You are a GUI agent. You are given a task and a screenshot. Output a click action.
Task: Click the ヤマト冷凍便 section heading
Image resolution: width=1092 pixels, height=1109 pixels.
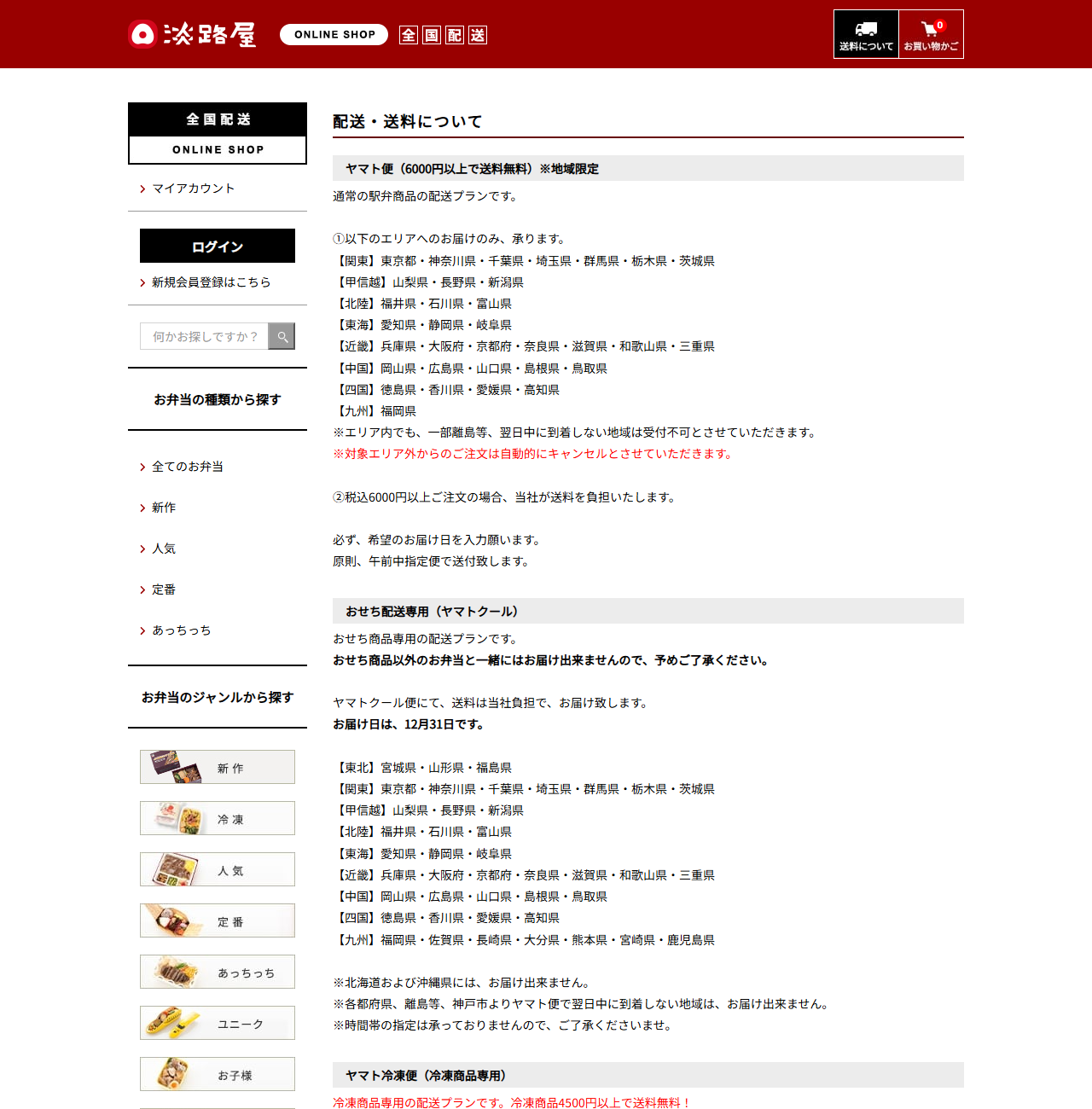(x=648, y=1075)
